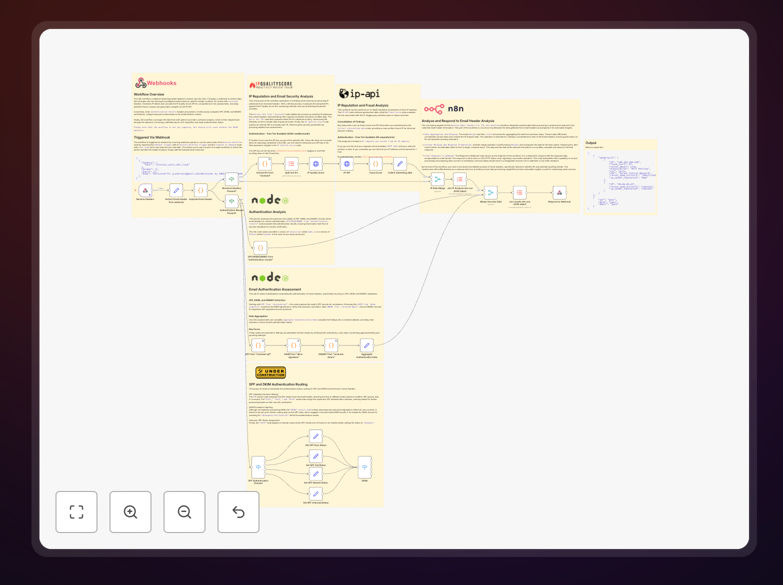Select the Respond to Webhook node

click(559, 192)
